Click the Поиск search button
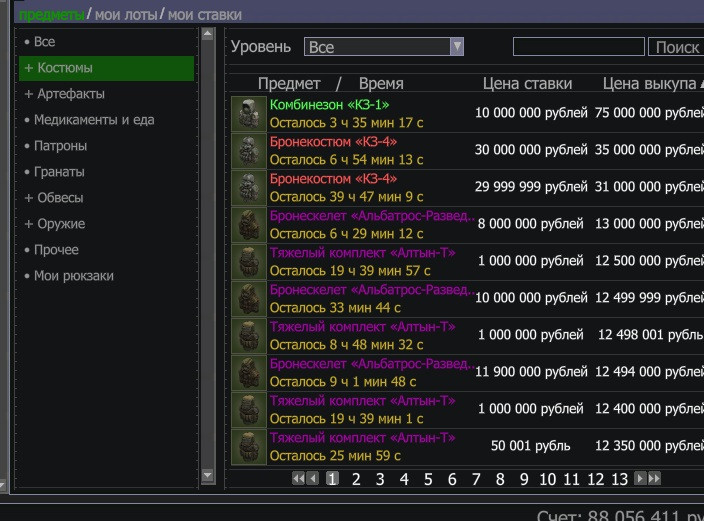Viewport: 704px width, 521px height. pyautogui.click(x=676, y=47)
